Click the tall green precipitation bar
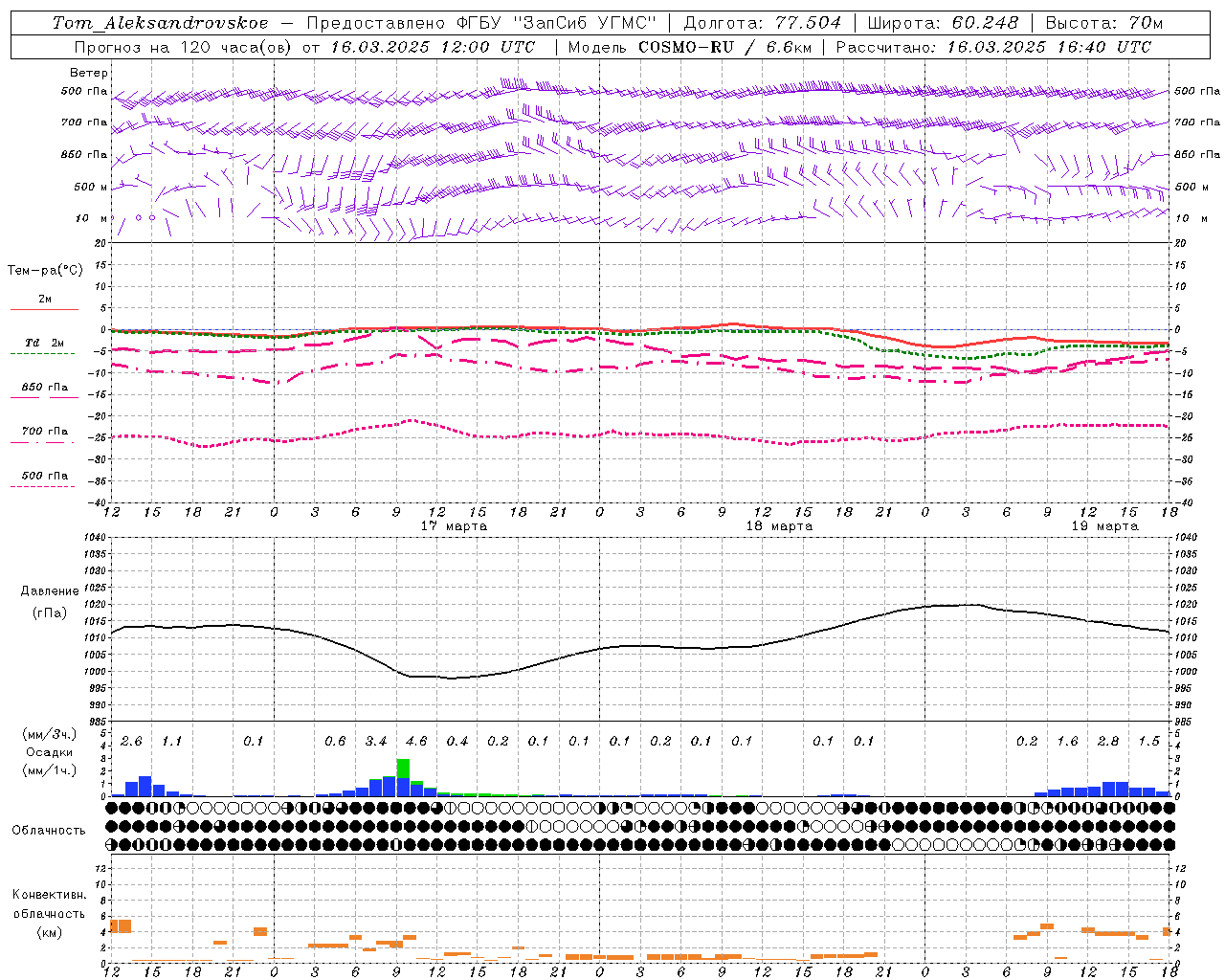The image size is (1225, 980). pyautogui.click(x=403, y=768)
